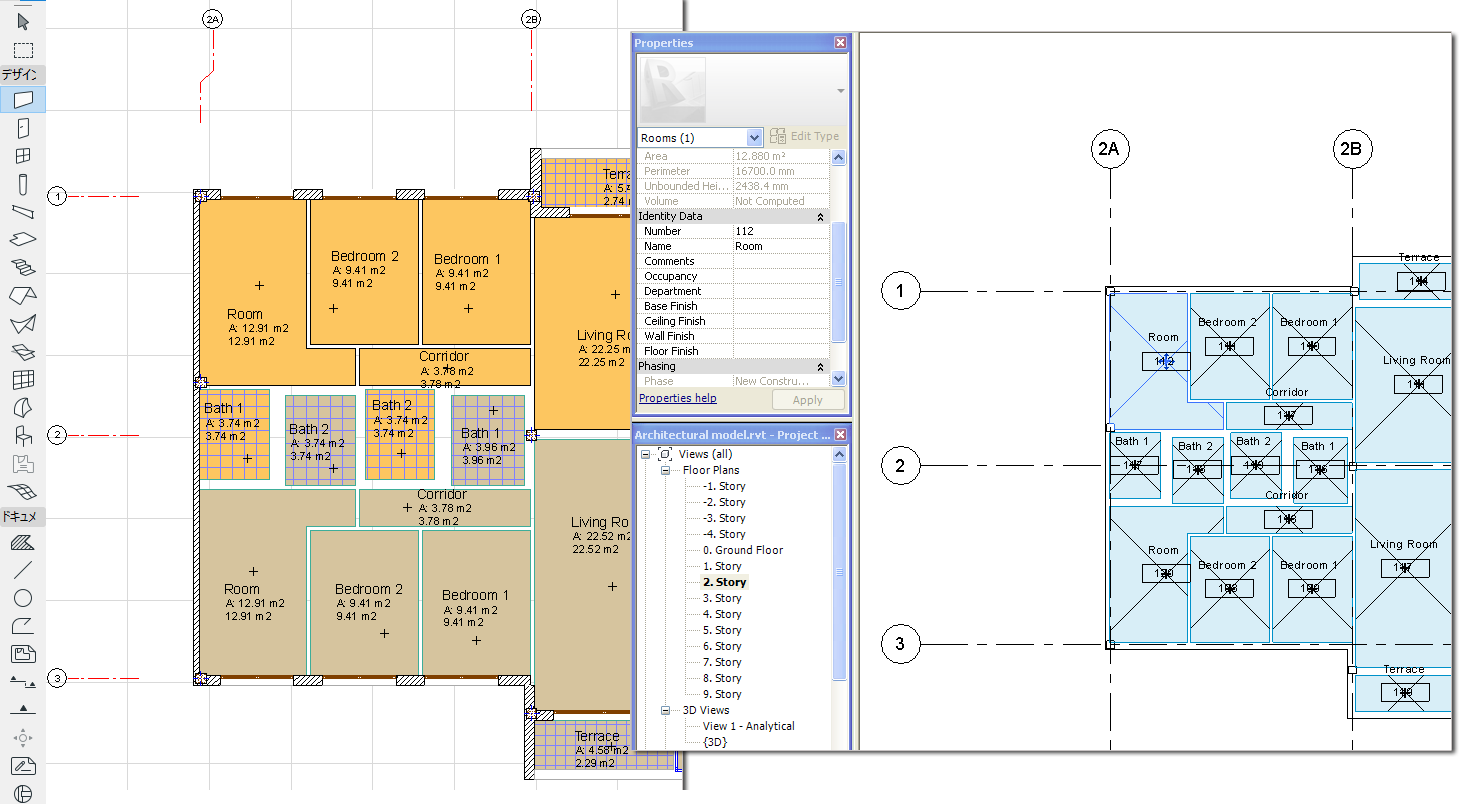Choose the Curtain Wall tool
Viewport: 1462px width, 804px height.
point(23,380)
